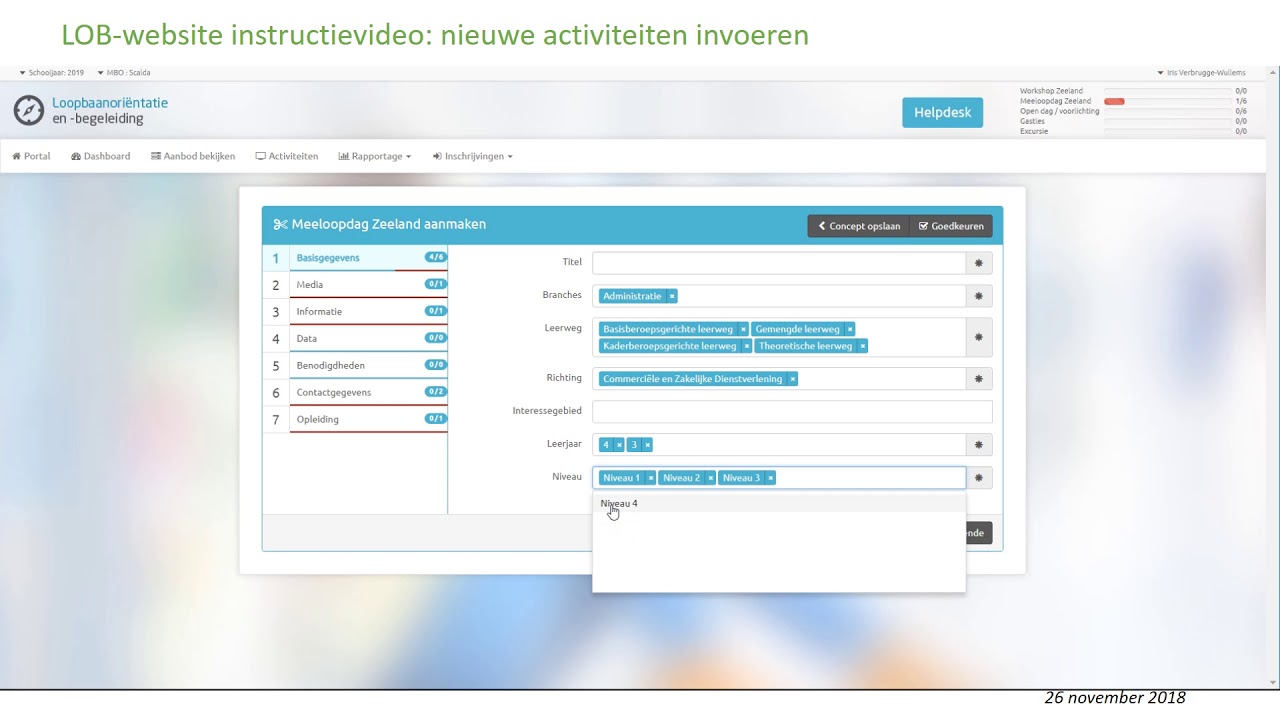Remove the Commerciële en Zakelijke Dienstverlening tag
The image size is (1280, 720).
click(x=792, y=379)
